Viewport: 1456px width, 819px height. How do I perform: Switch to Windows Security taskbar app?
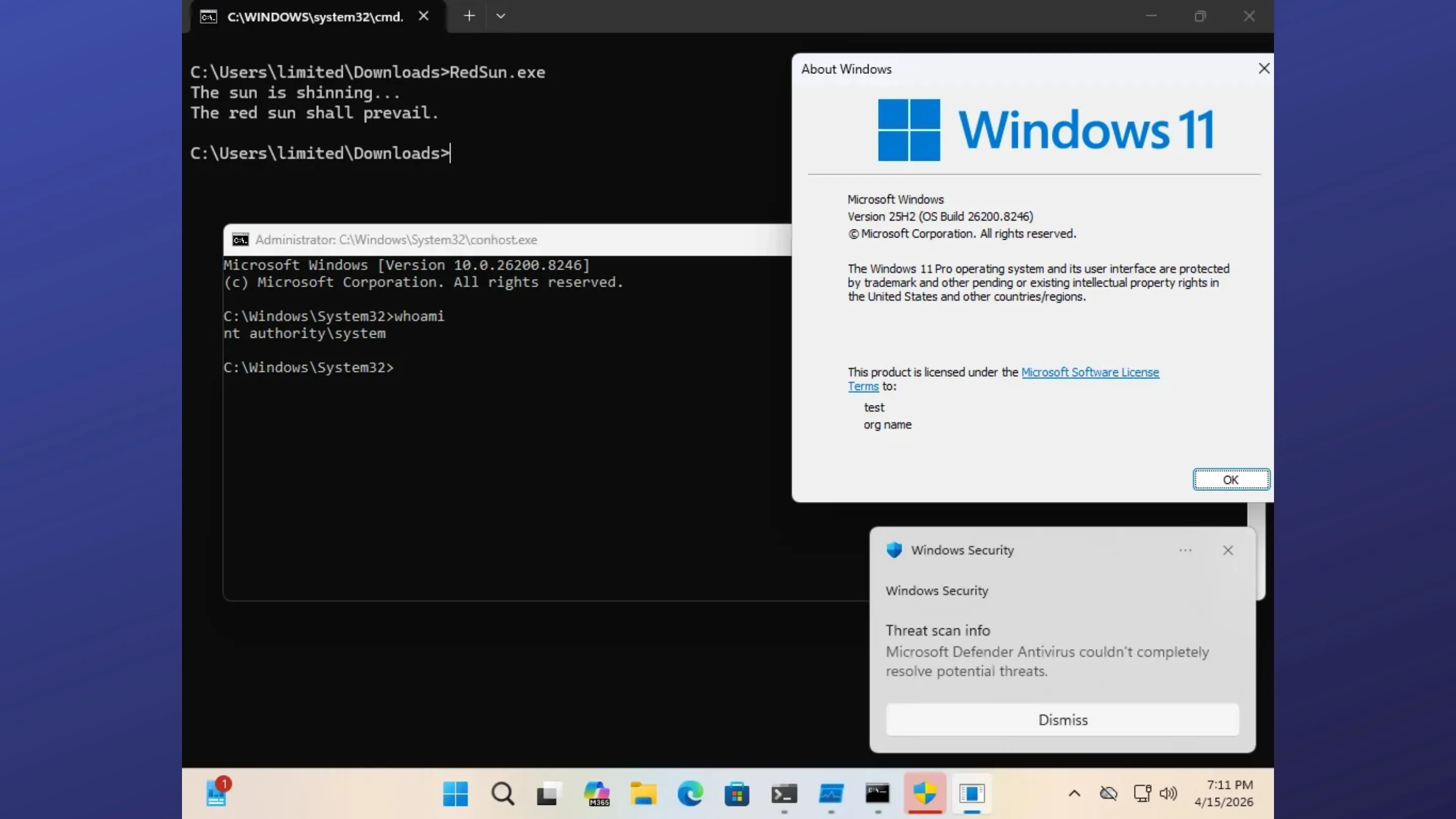925,794
